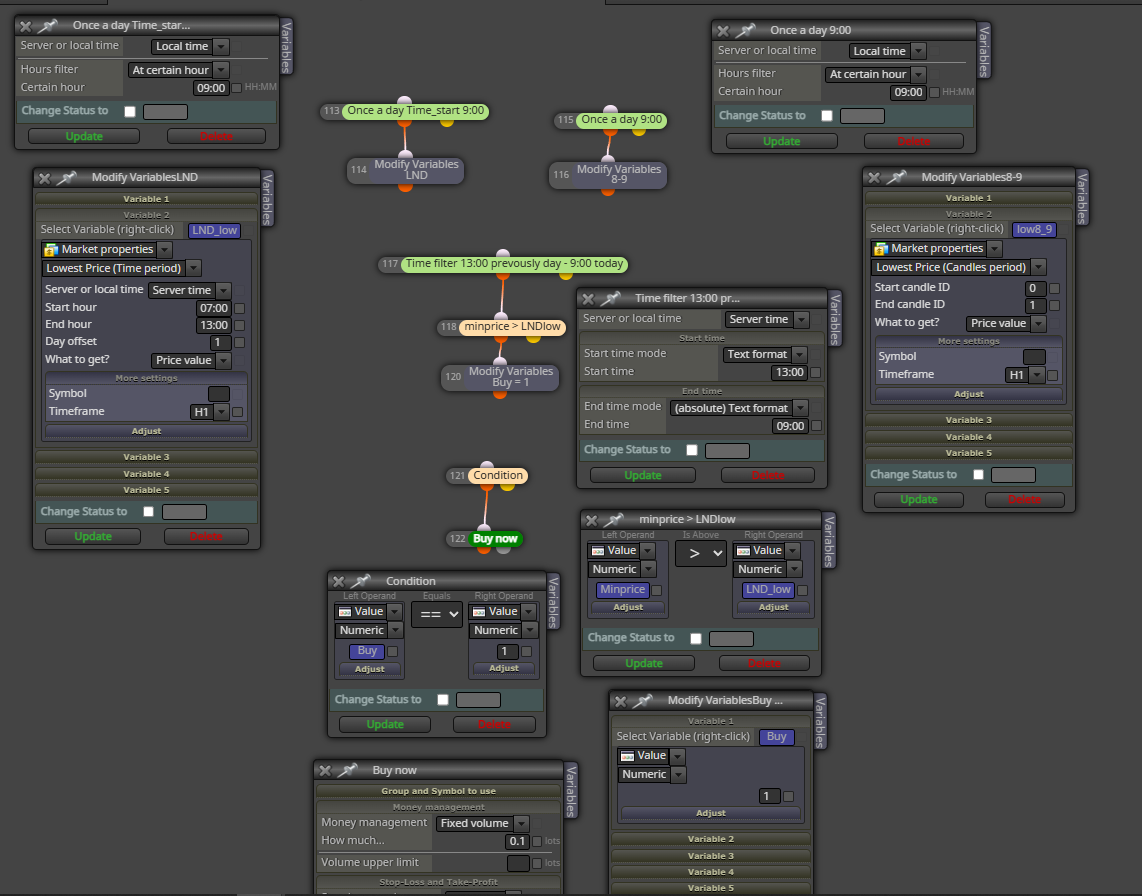Image resolution: width=1142 pixels, height=896 pixels.
Task: Pin the Time filter 13:00 panel
Action: (610, 298)
